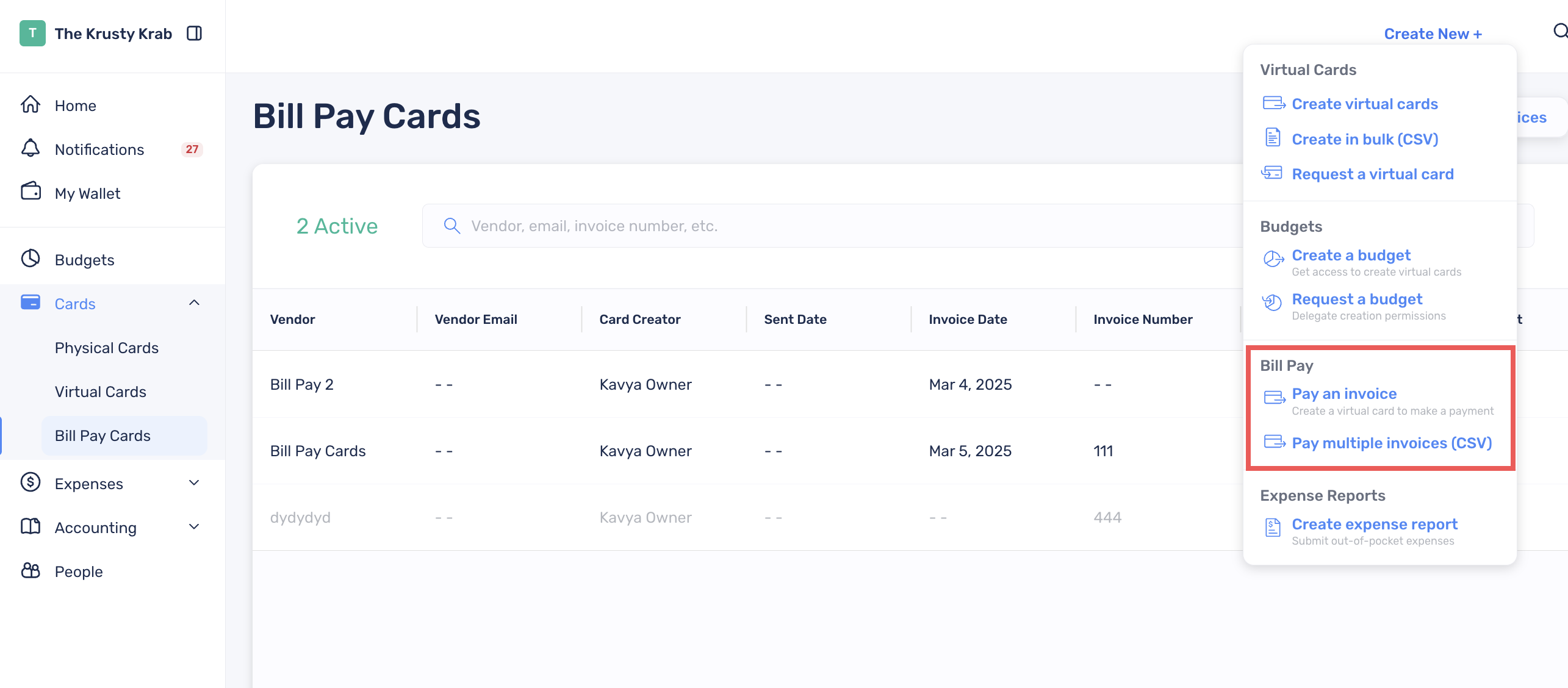1568x688 pixels.
Task: Click the Create expense report icon
Action: click(1273, 528)
